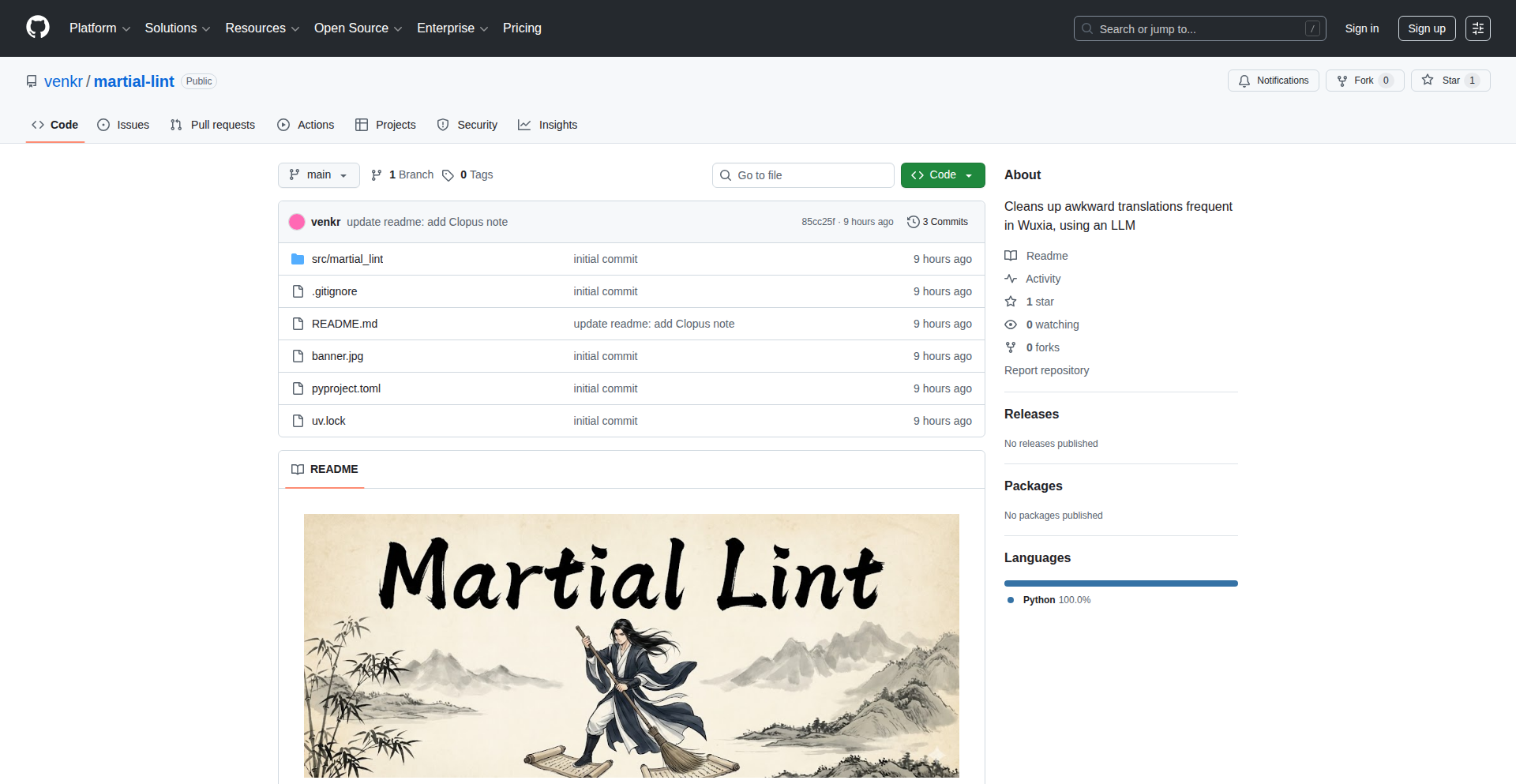Click the Go to file field
Image resolution: width=1516 pixels, height=784 pixels.
(802, 175)
